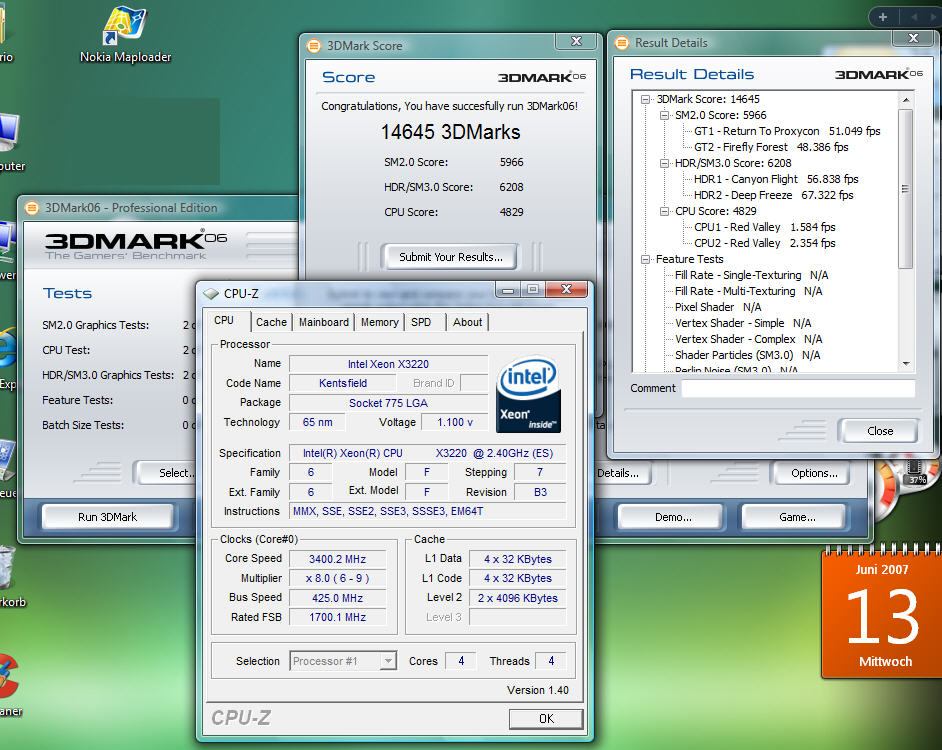
Task: Click the Bus Speed value 425.0 MHz
Action: coord(338,598)
